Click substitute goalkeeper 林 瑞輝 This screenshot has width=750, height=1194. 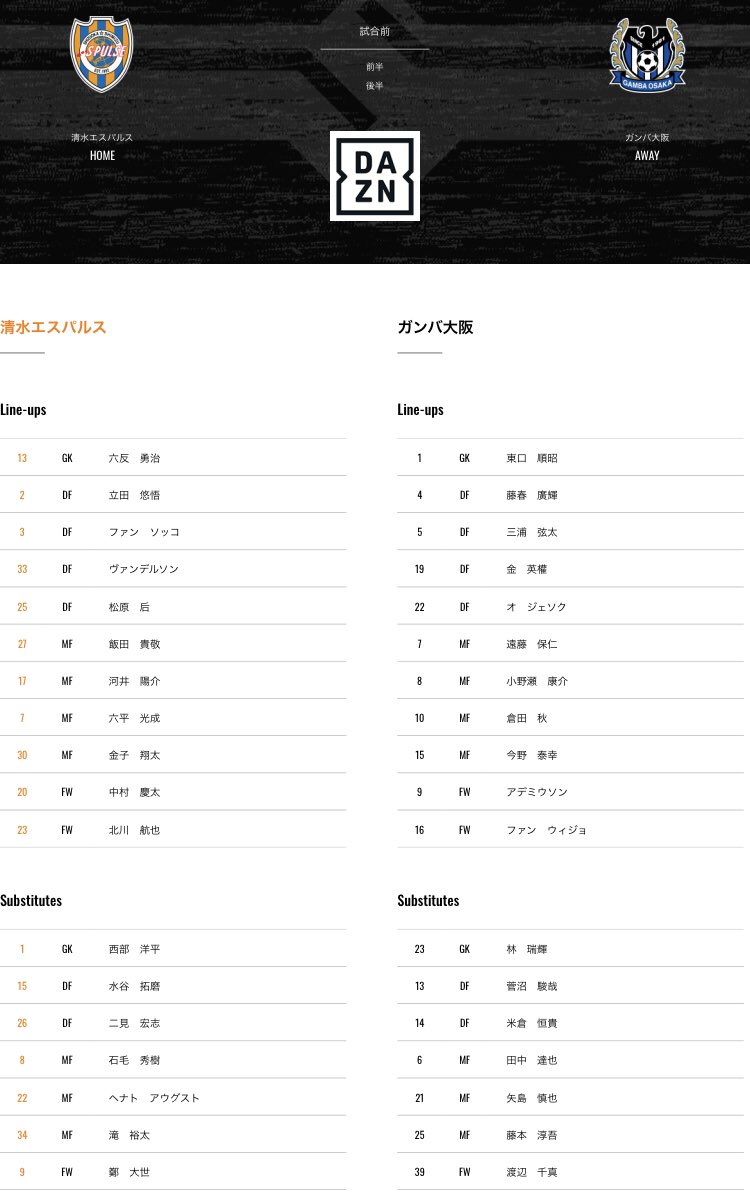(x=526, y=950)
